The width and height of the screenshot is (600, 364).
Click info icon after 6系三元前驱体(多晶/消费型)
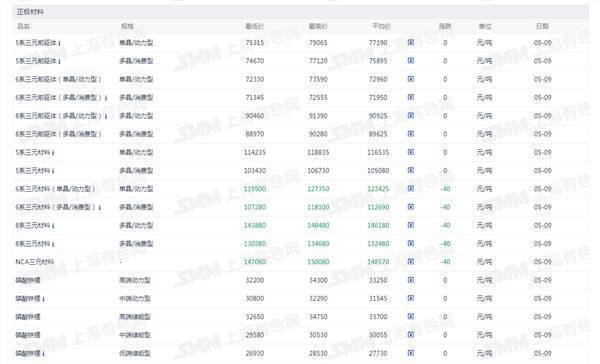[106, 98]
